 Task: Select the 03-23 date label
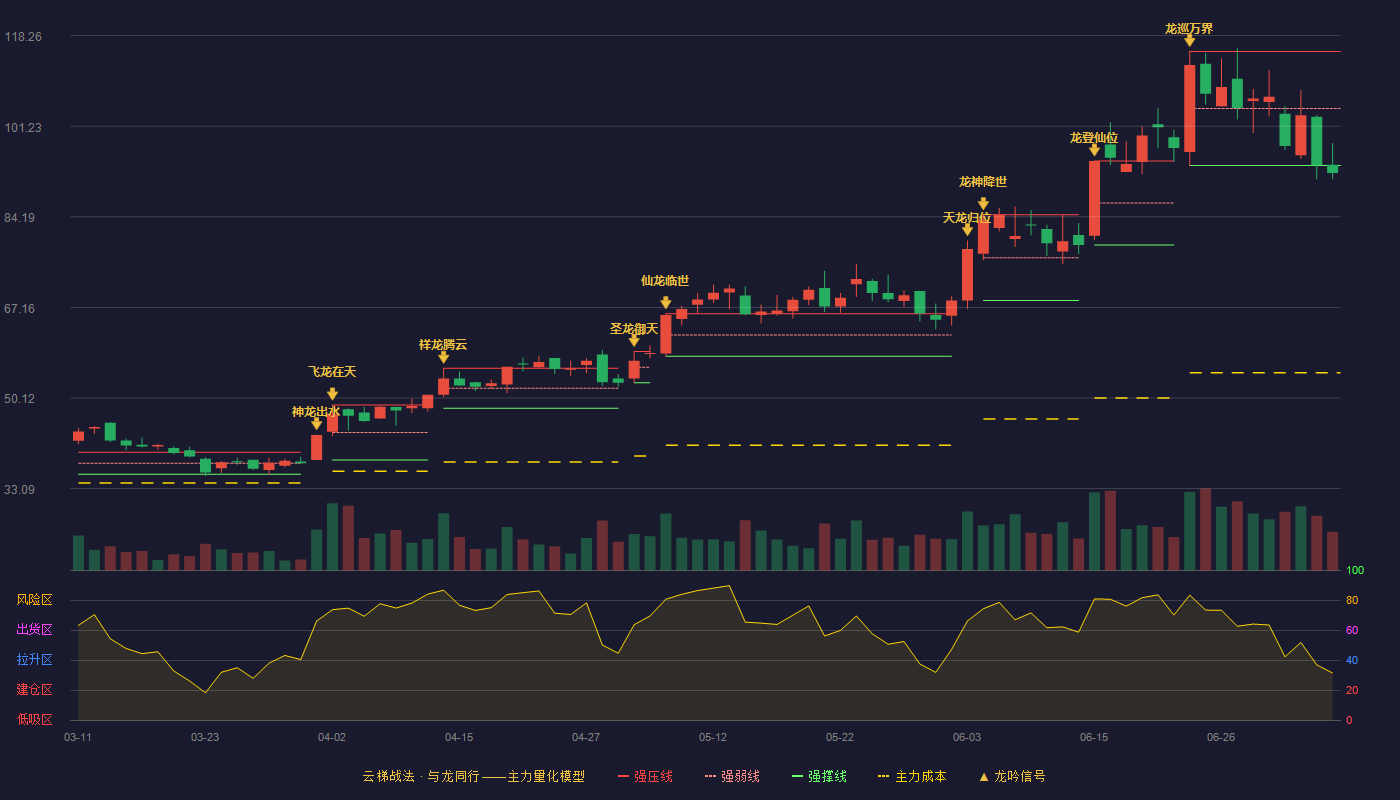pyautogui.click(x=205, y=737)
